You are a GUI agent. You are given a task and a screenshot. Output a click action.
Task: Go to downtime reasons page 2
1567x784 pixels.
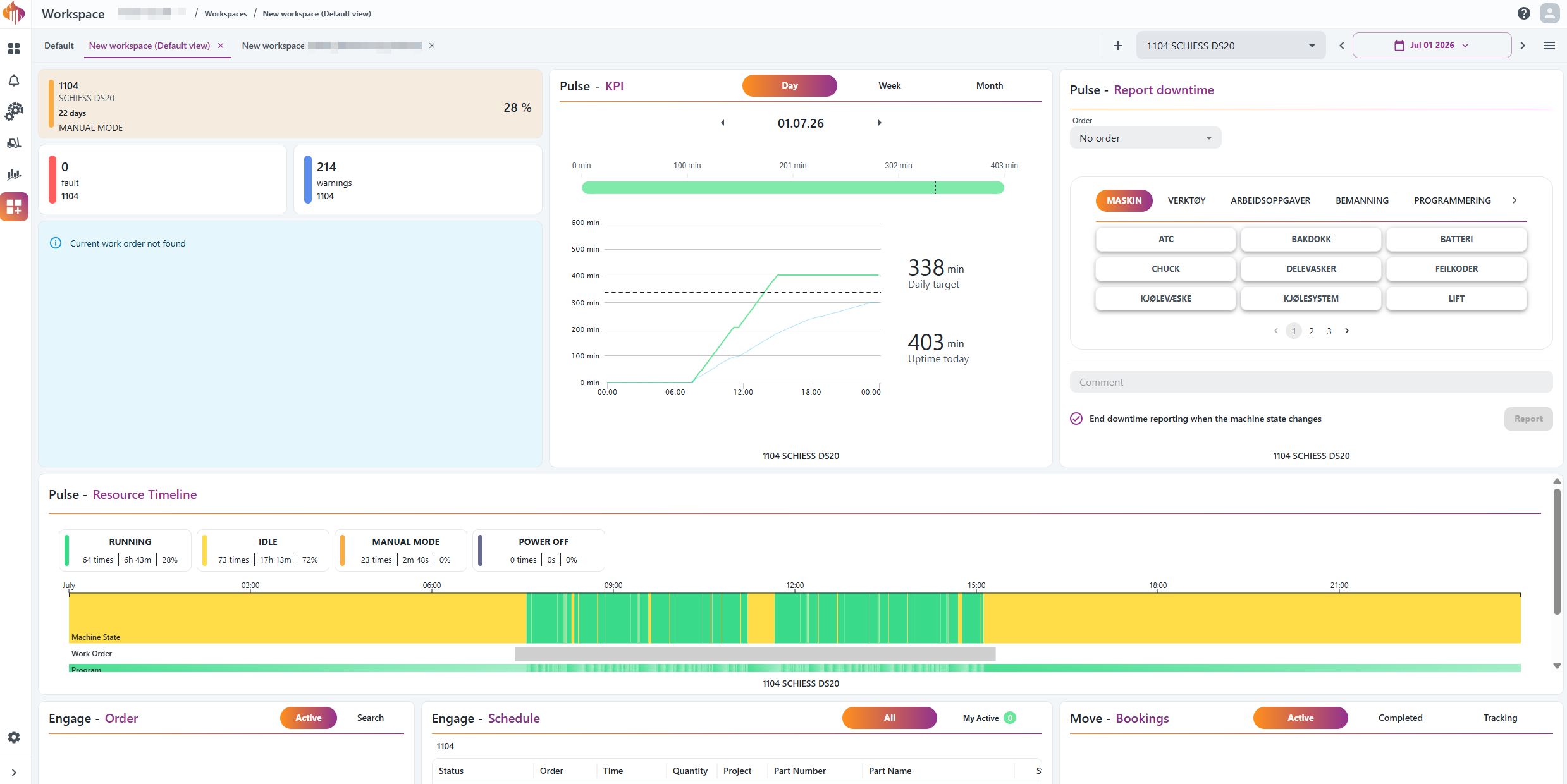click(1312, 331)
